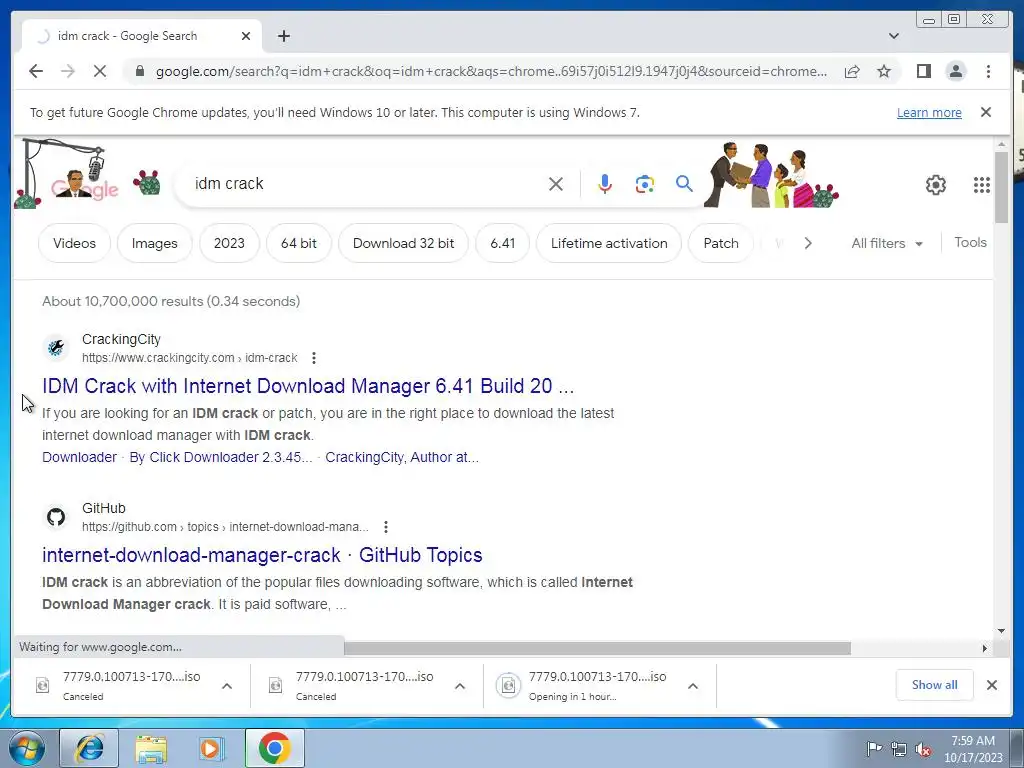Open more options for the GitHub result
This screenshot has width=1024, height=768.
(x=386, y=526)
